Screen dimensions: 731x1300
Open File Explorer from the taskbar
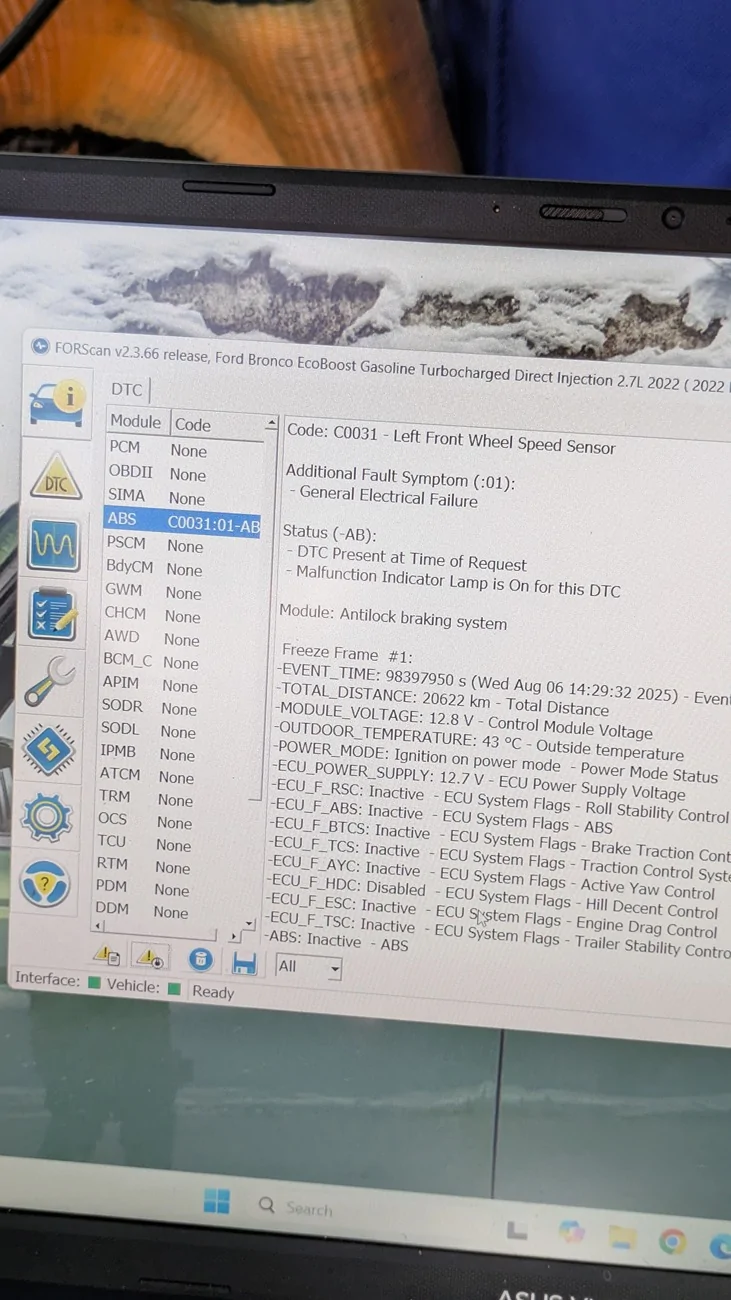(623, 1238)
